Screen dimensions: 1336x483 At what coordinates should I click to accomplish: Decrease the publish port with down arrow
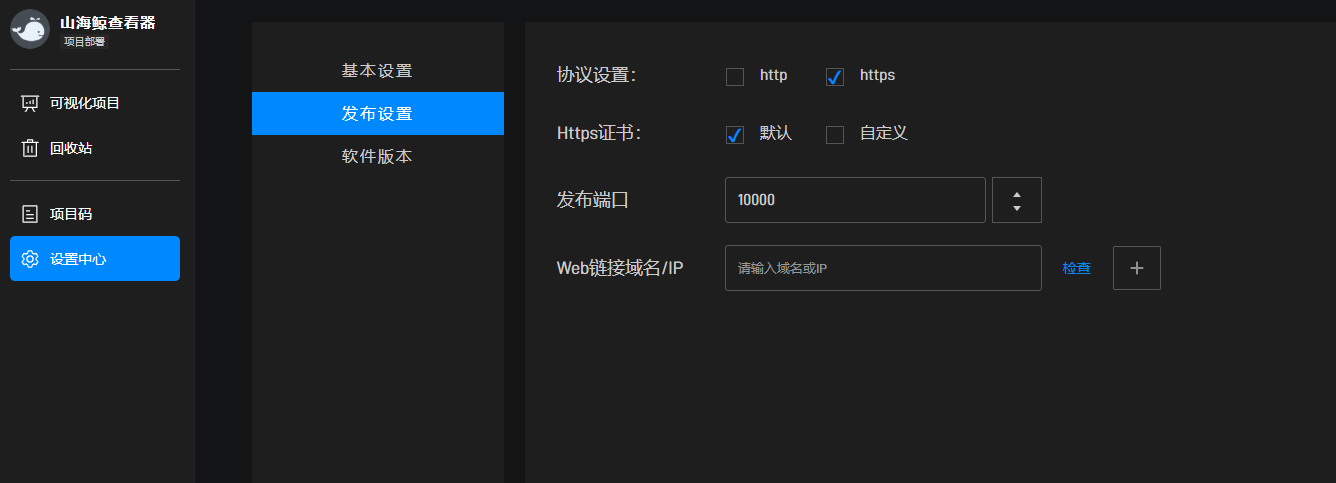(x=1016, y=208)
